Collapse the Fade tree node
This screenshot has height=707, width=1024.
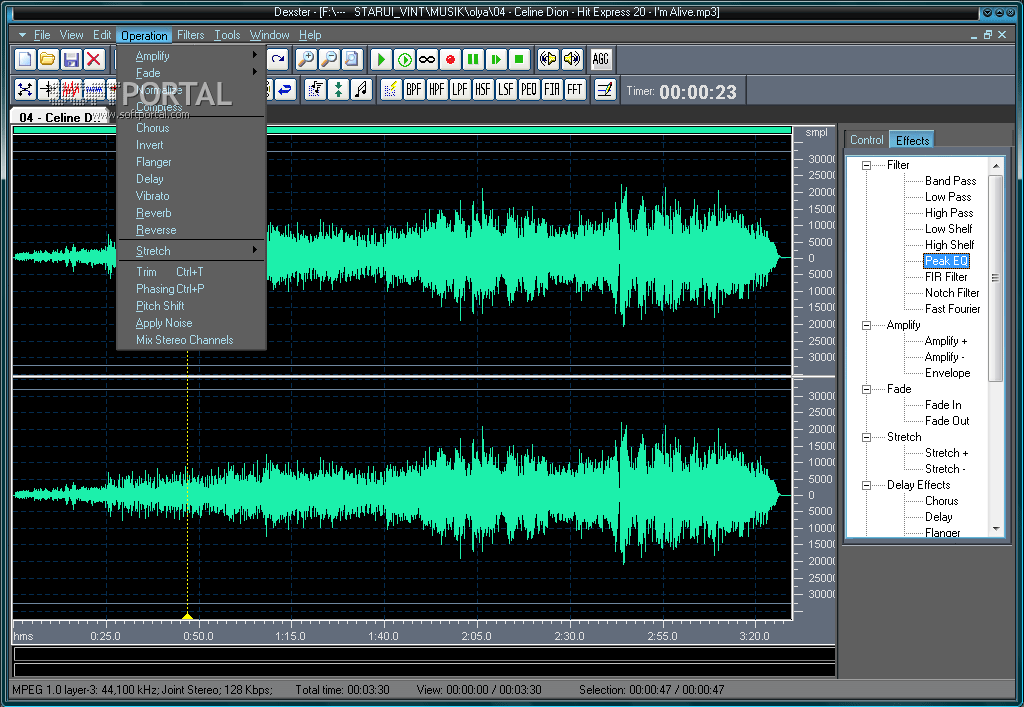[x=866, y=389]
